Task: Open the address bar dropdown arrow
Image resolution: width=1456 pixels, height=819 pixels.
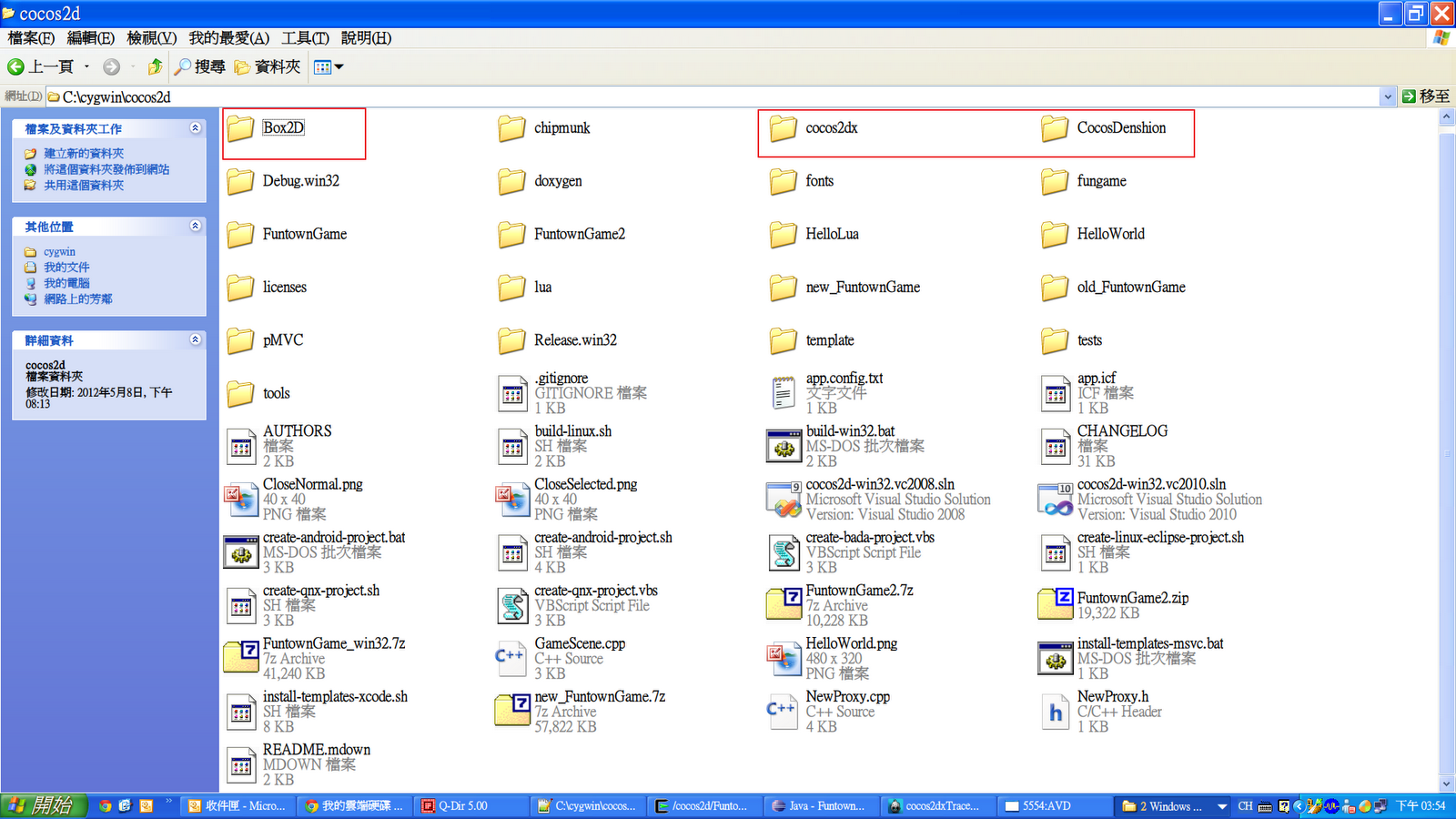Action: click(x=1388, y=96)
